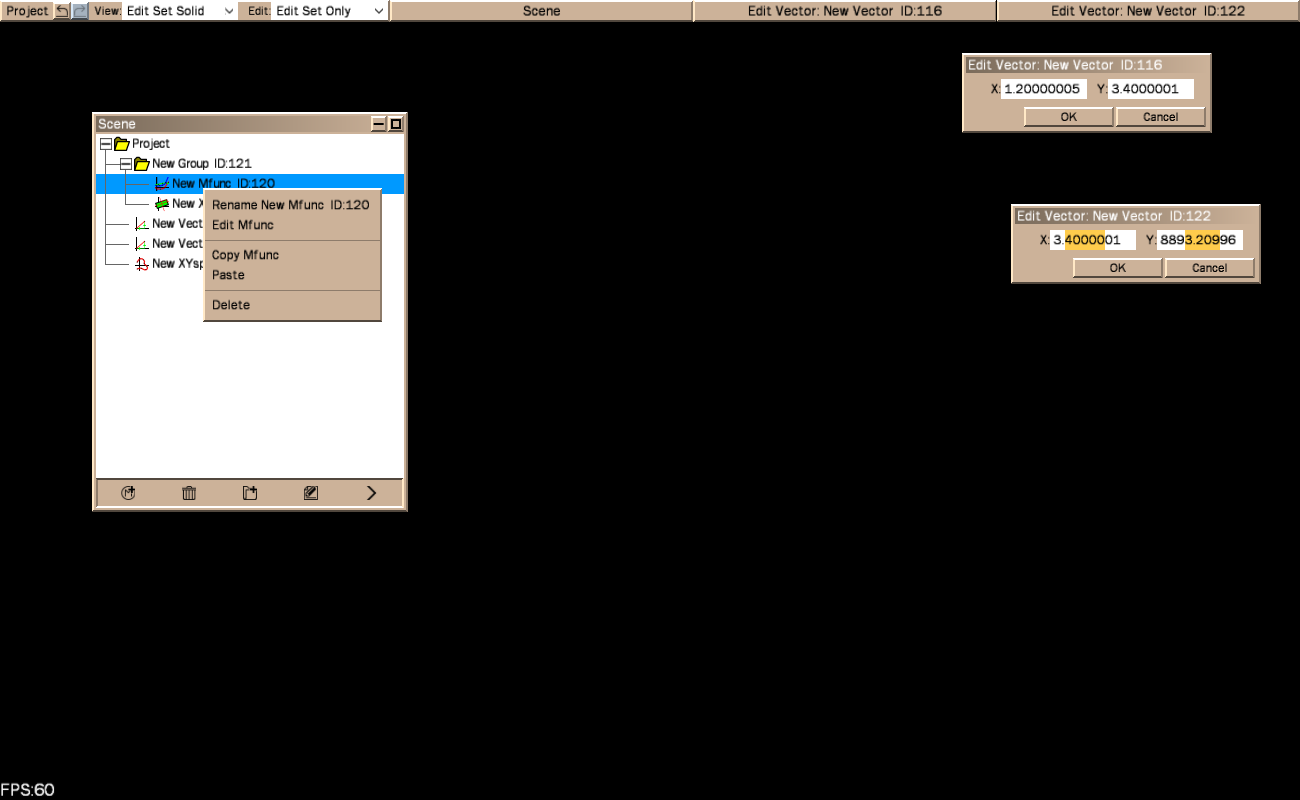Click the edit pencil icon in Scene panel
The width and height of the screenshot is (1300, 800).
point(311,493)
